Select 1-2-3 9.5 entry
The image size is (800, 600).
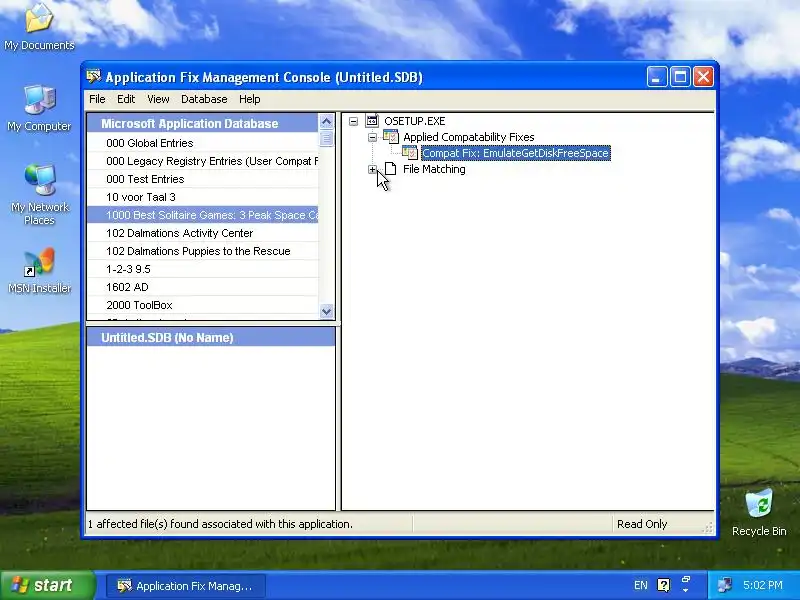203,269
